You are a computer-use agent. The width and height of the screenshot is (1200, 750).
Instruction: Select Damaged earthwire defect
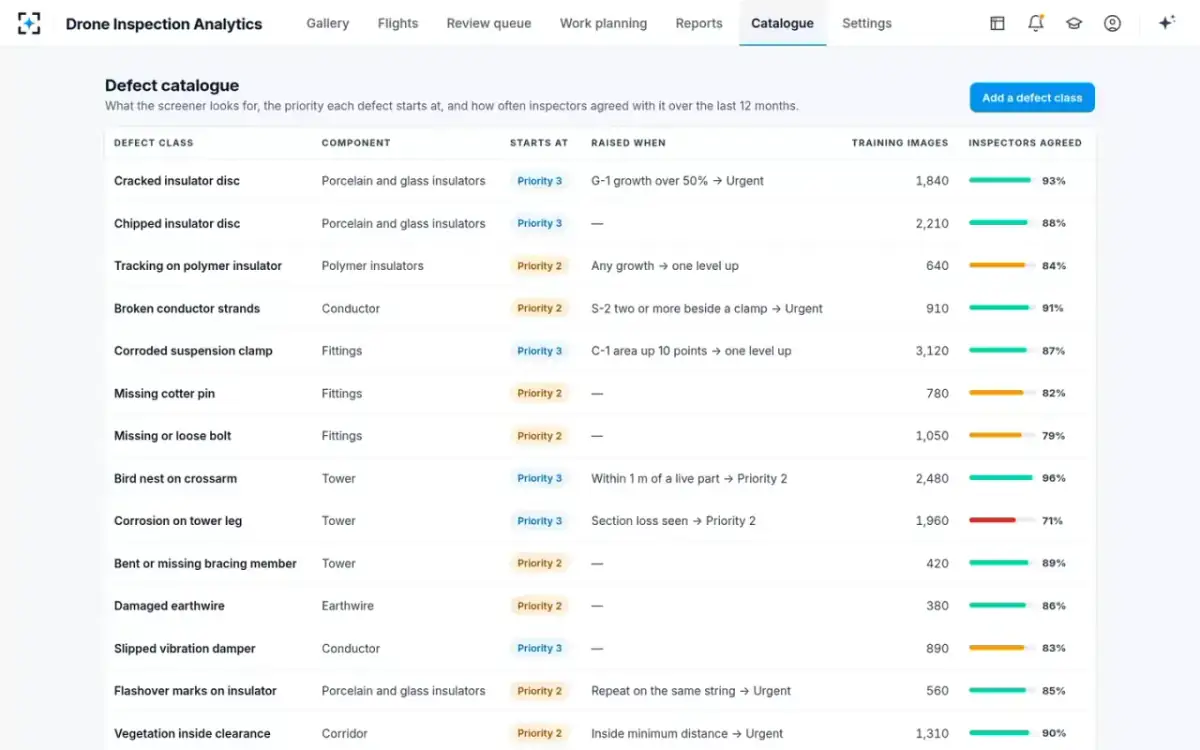click(169, 606)
